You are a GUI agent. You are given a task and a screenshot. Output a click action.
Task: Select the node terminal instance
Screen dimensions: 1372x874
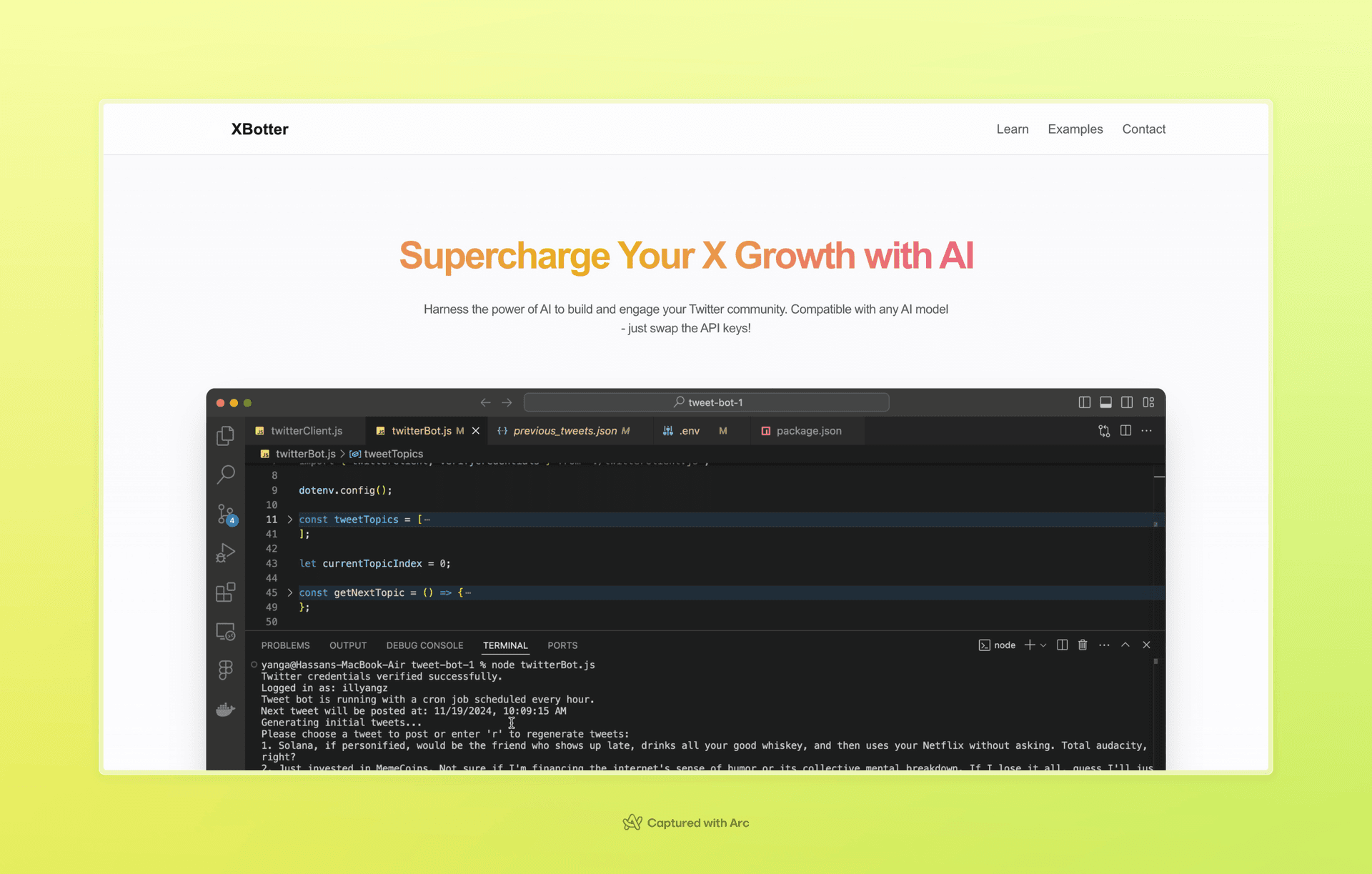tap(997, 645)
